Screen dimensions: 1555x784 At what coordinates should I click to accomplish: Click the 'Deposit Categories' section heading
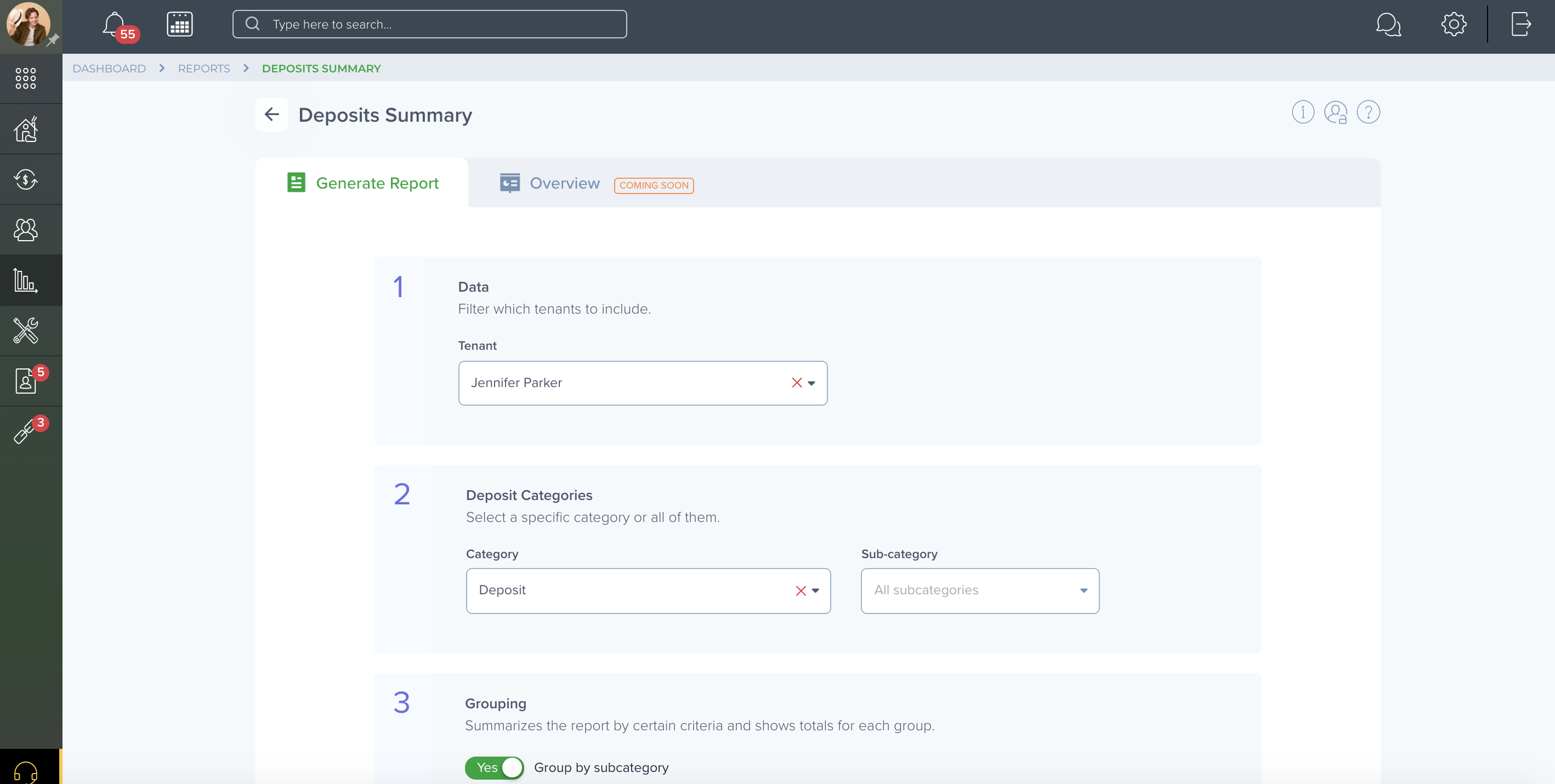click(x=529, y=496)
